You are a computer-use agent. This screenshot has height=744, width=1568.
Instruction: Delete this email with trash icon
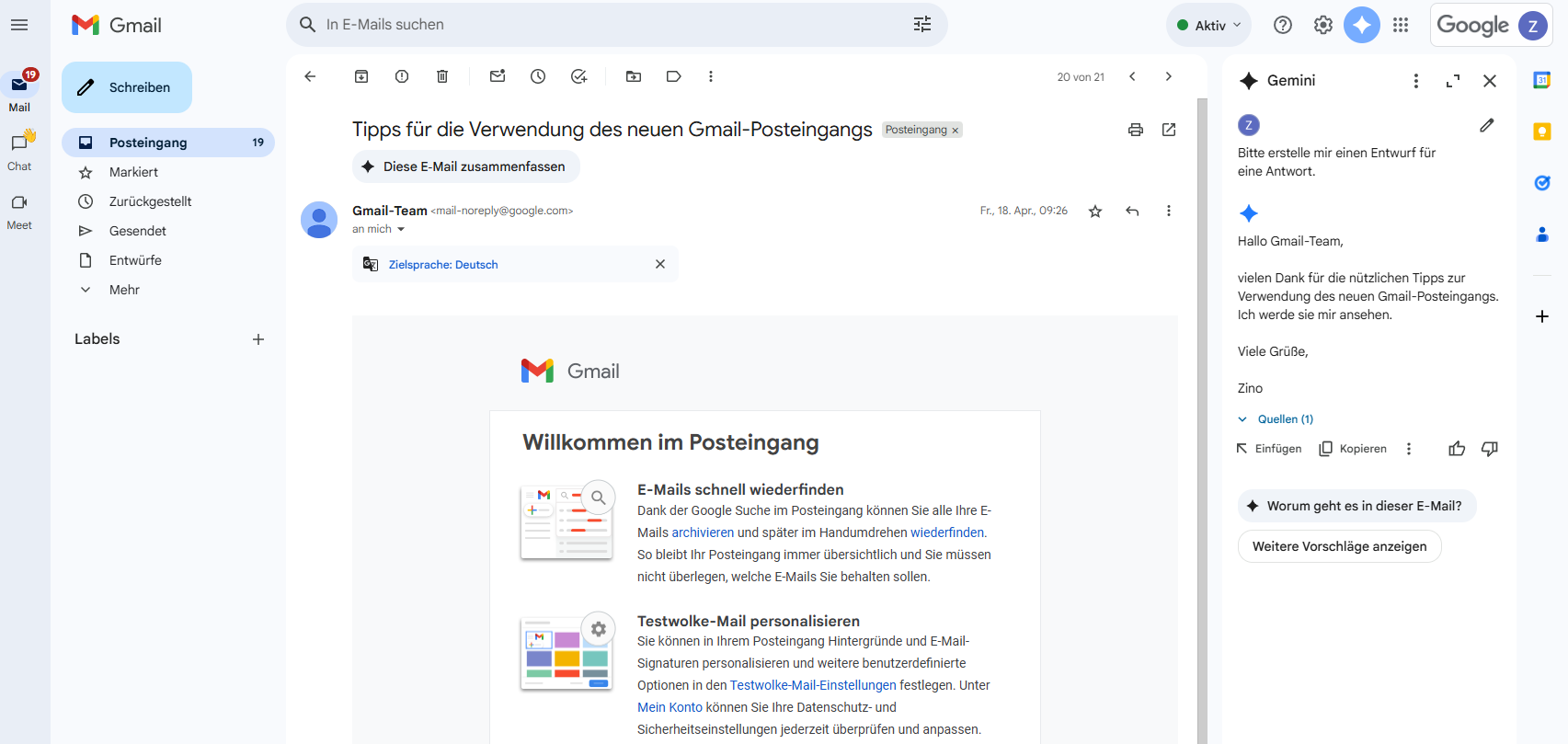point(442,76)
